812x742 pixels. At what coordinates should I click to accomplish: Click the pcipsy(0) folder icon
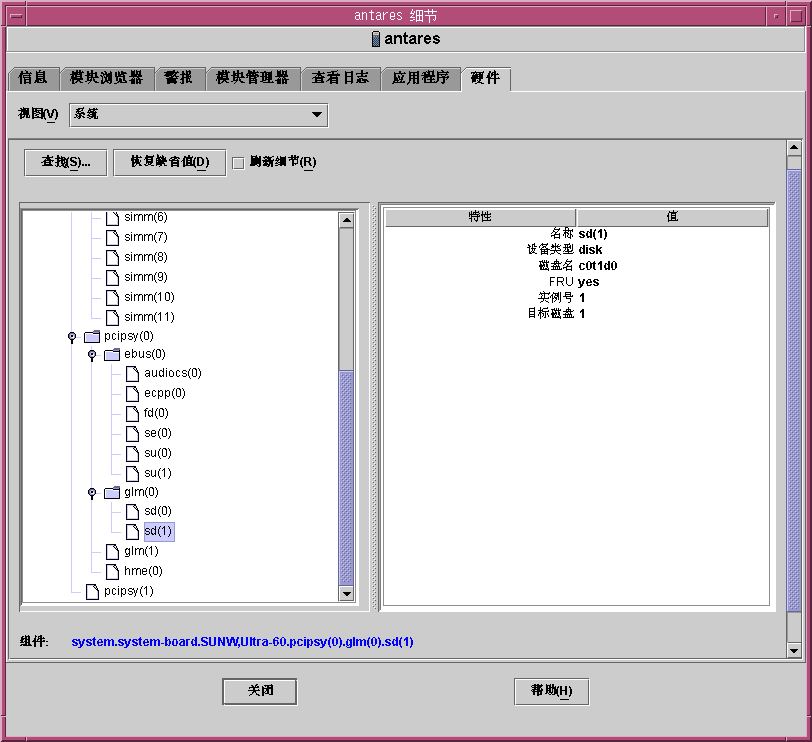pyautogui.click(x=92, y=337)
